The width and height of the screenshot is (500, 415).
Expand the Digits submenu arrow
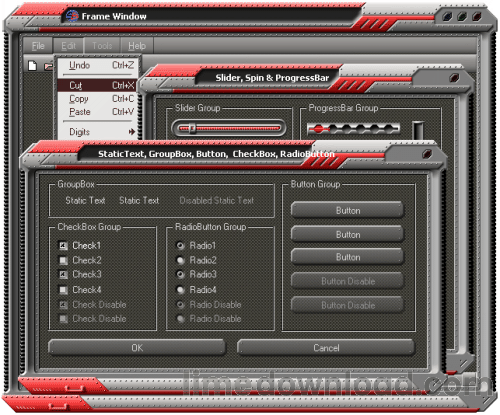132,132
